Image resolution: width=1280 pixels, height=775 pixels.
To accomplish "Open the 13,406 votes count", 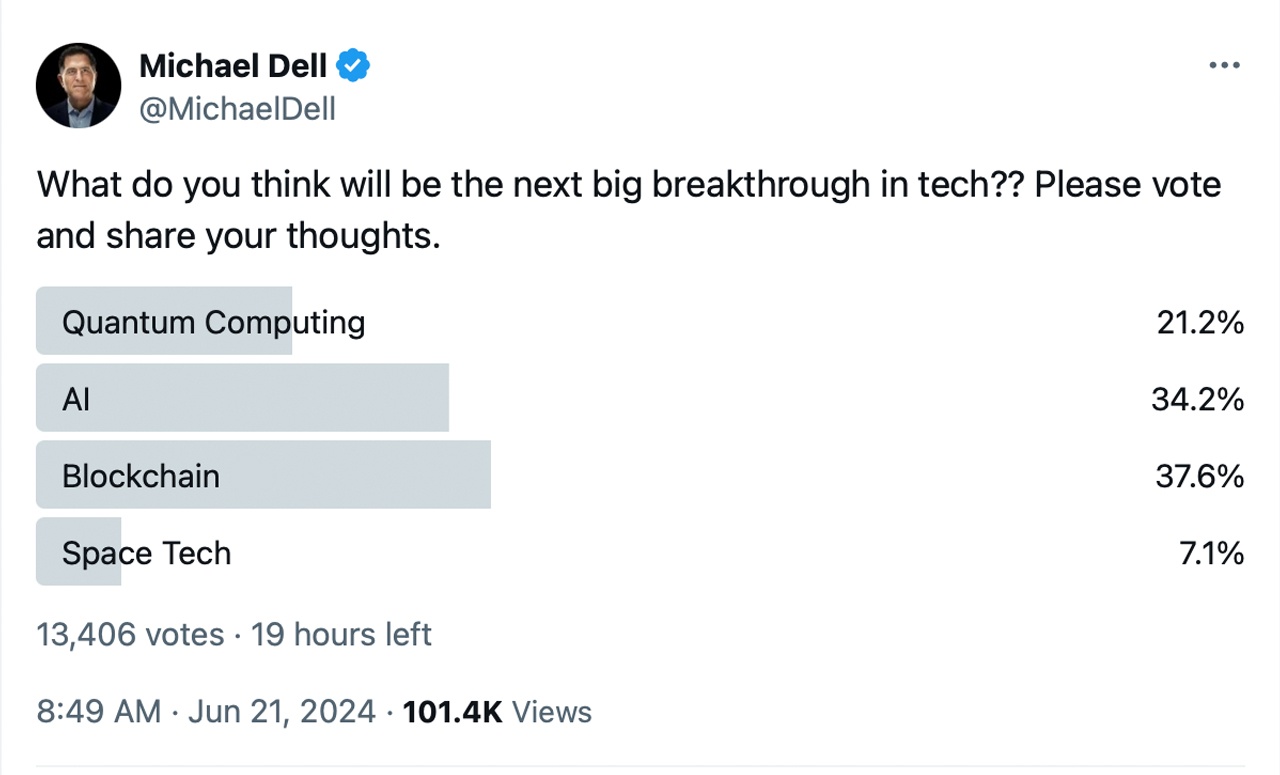I will pyautogui.click(x=129, y=634).
